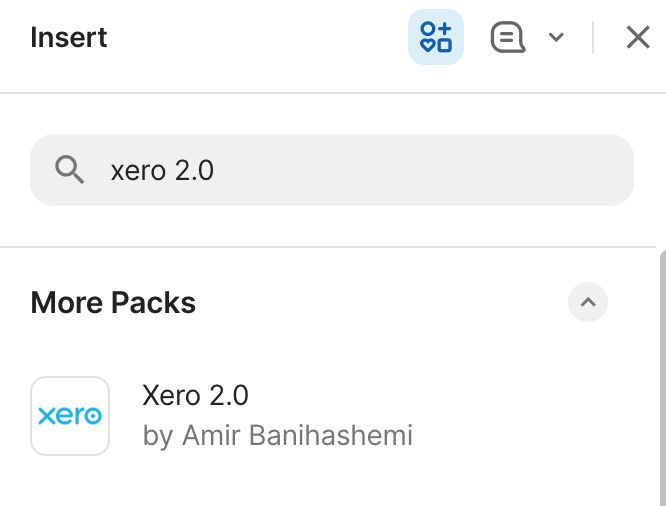Close the Insert panel
This screenshot has height=506, width=666.
(x=638, y=38)
